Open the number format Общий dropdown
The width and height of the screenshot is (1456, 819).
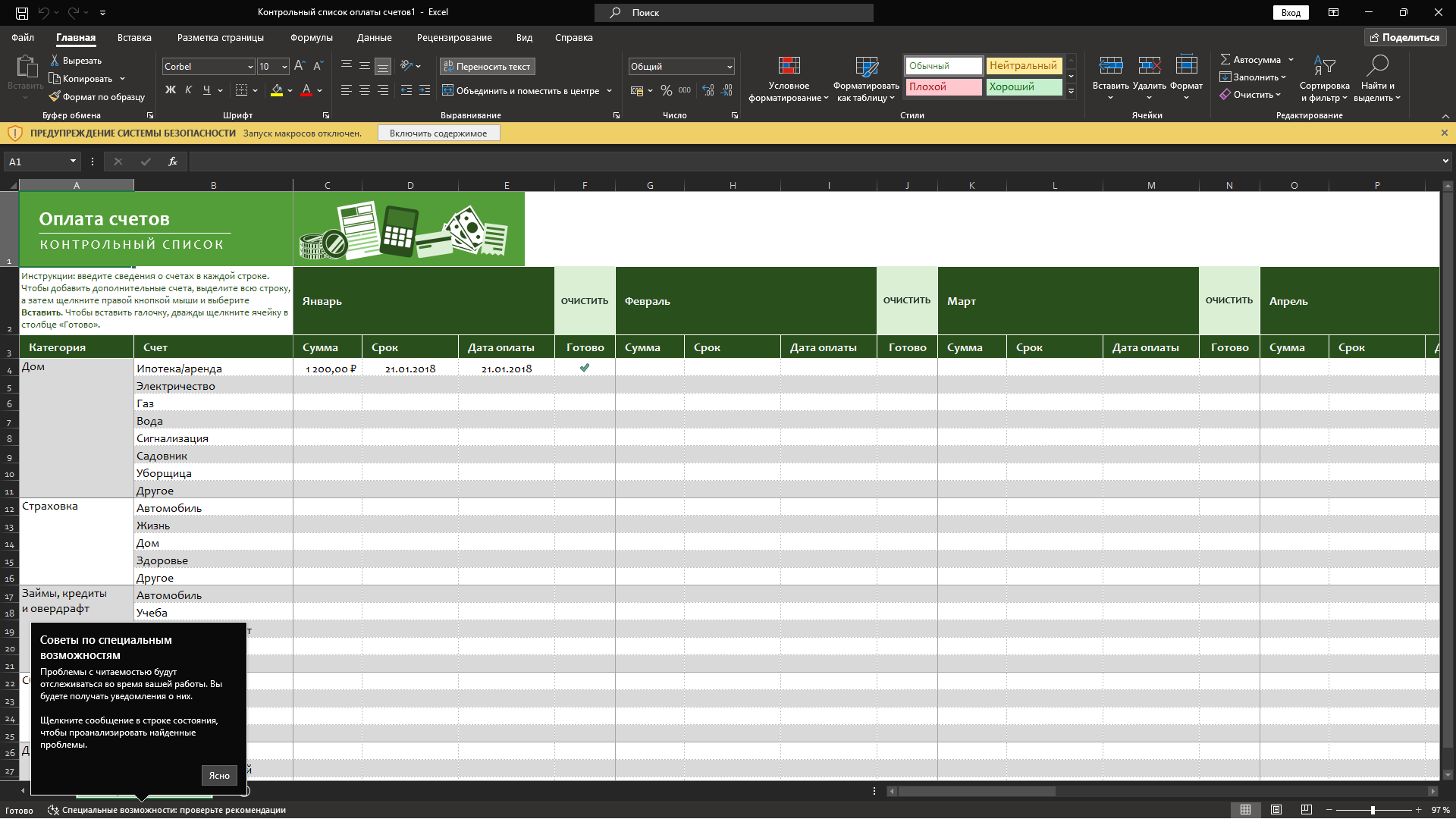(x=730, y=67)
